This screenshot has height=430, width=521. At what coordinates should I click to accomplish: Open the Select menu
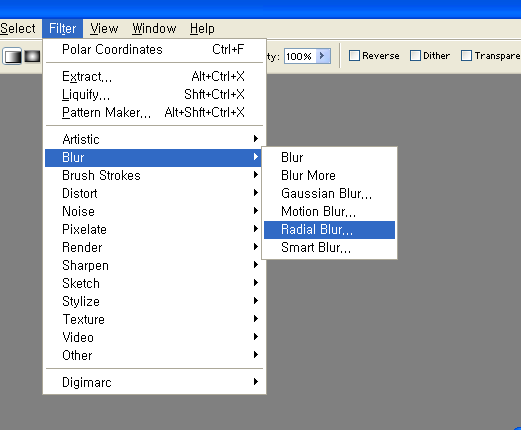(18, 29)
